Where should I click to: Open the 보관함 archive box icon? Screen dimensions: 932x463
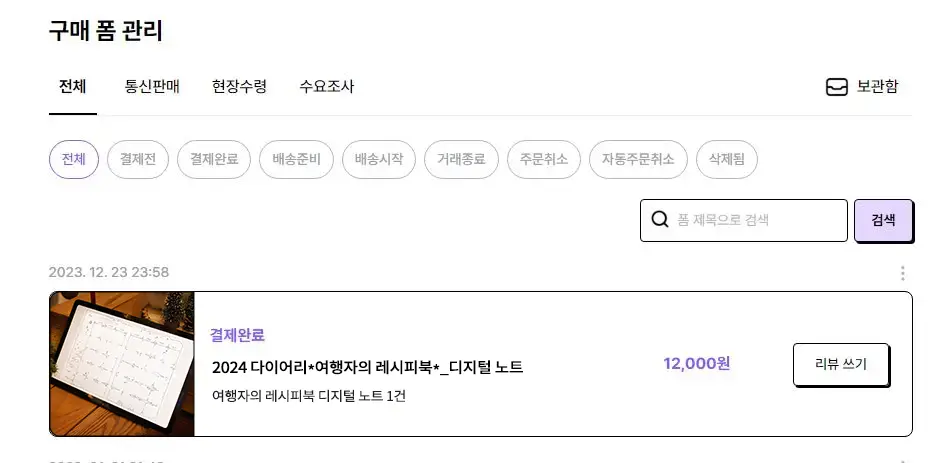[x=836, y=87]
